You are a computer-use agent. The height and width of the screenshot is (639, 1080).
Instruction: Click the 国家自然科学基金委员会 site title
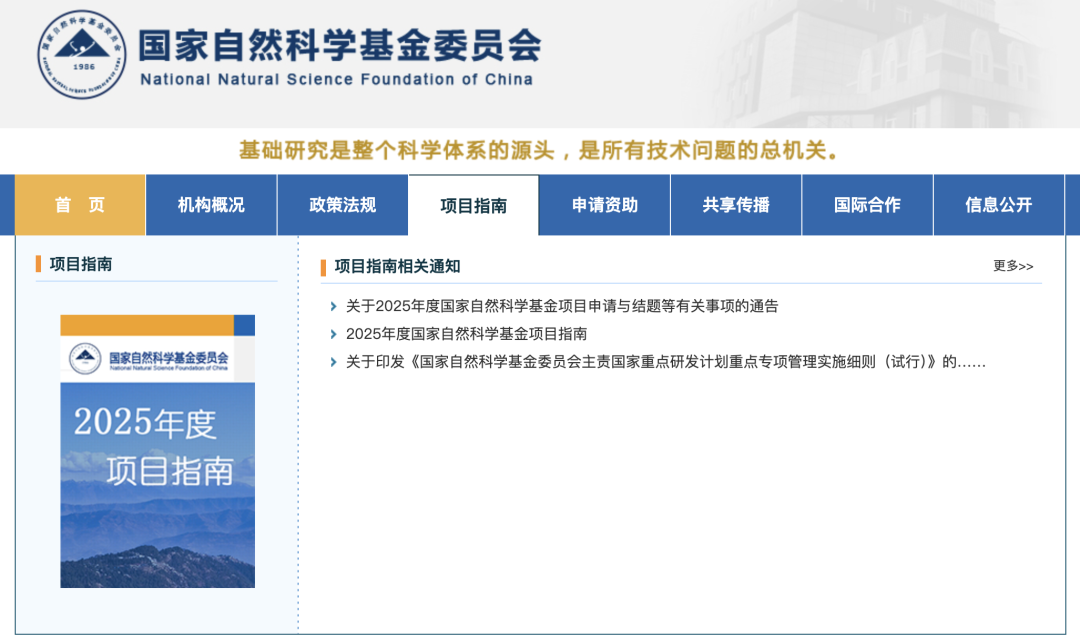(340, 45)
